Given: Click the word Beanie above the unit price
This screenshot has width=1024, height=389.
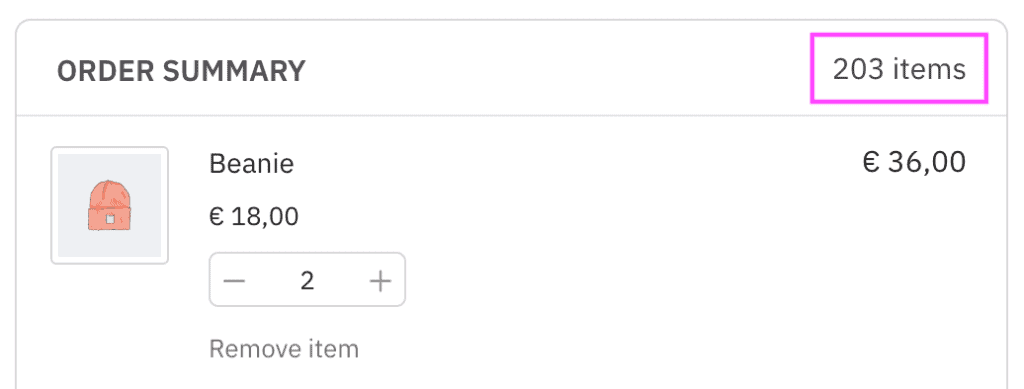Looking at the screenshot, I should pyautogui.click(x=251, y=163).
